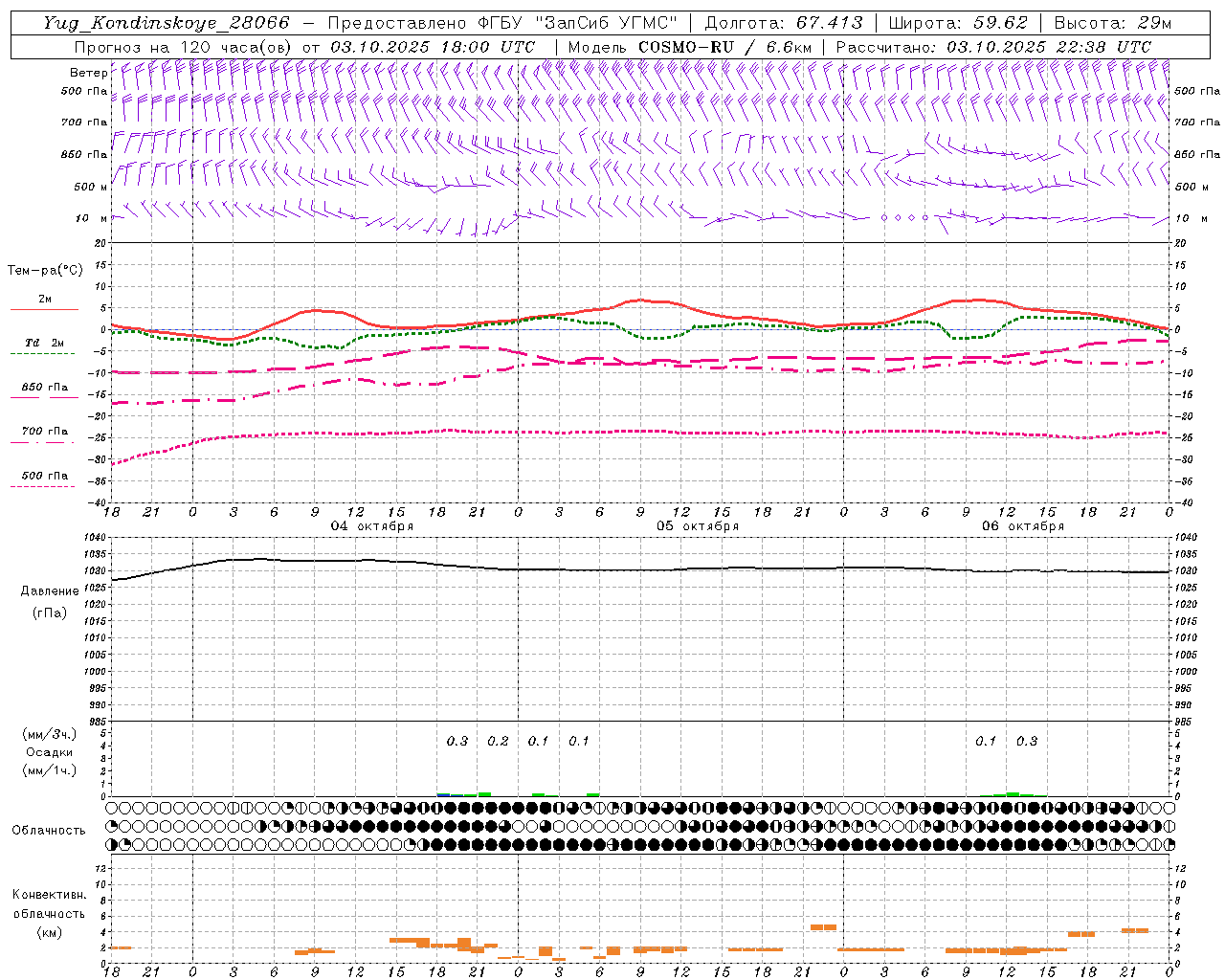1225x980 pixels.
Task: Click the Yug_Kondinskoye_28066 station title
Action: (166, 23)
